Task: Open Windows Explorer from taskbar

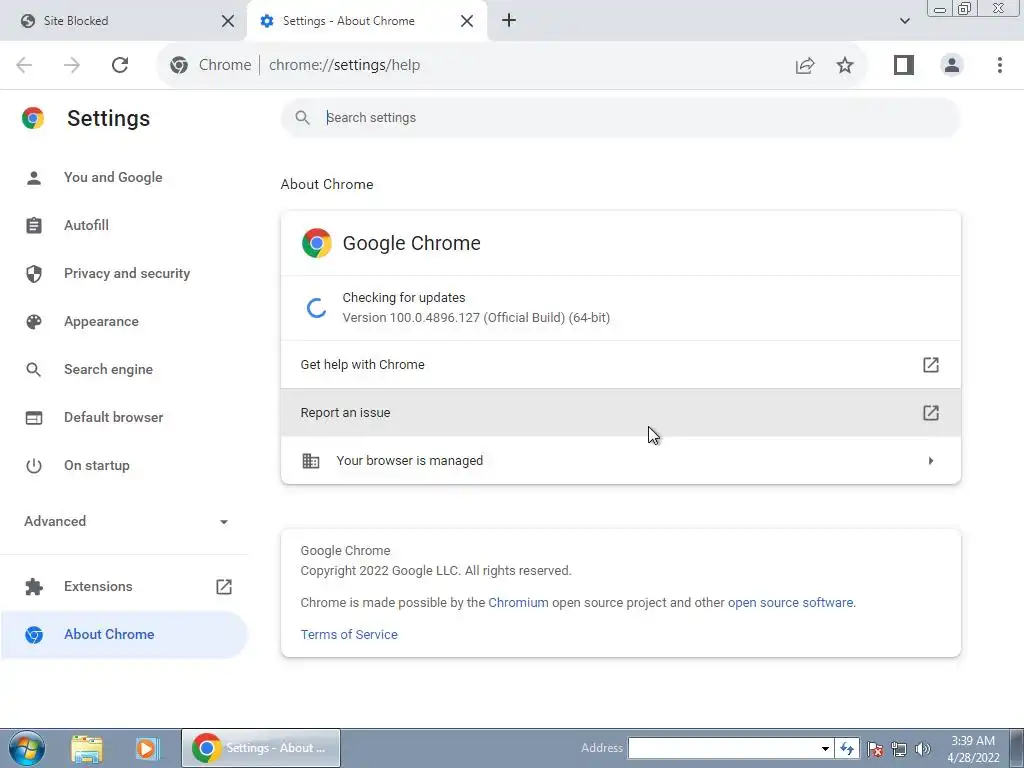Action: [87, 748]
